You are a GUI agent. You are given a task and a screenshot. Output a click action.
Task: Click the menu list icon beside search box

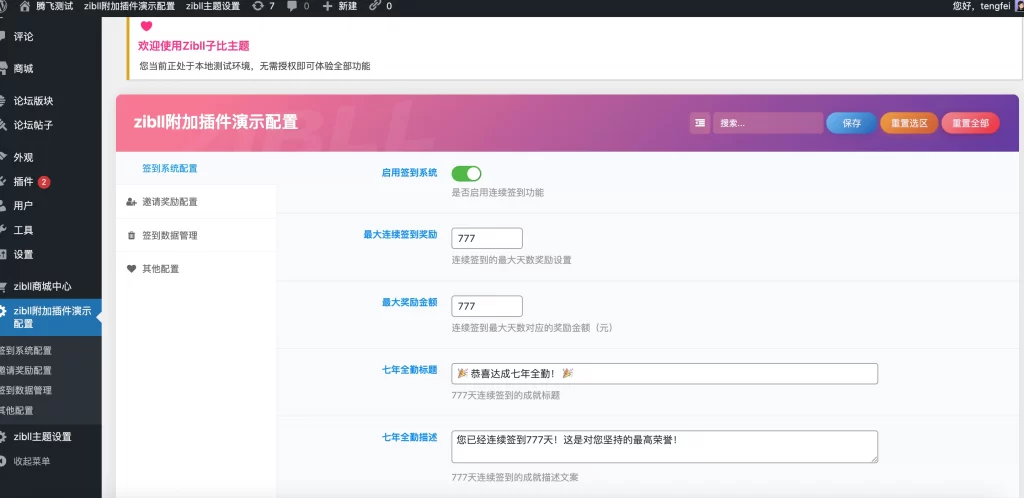700,123
